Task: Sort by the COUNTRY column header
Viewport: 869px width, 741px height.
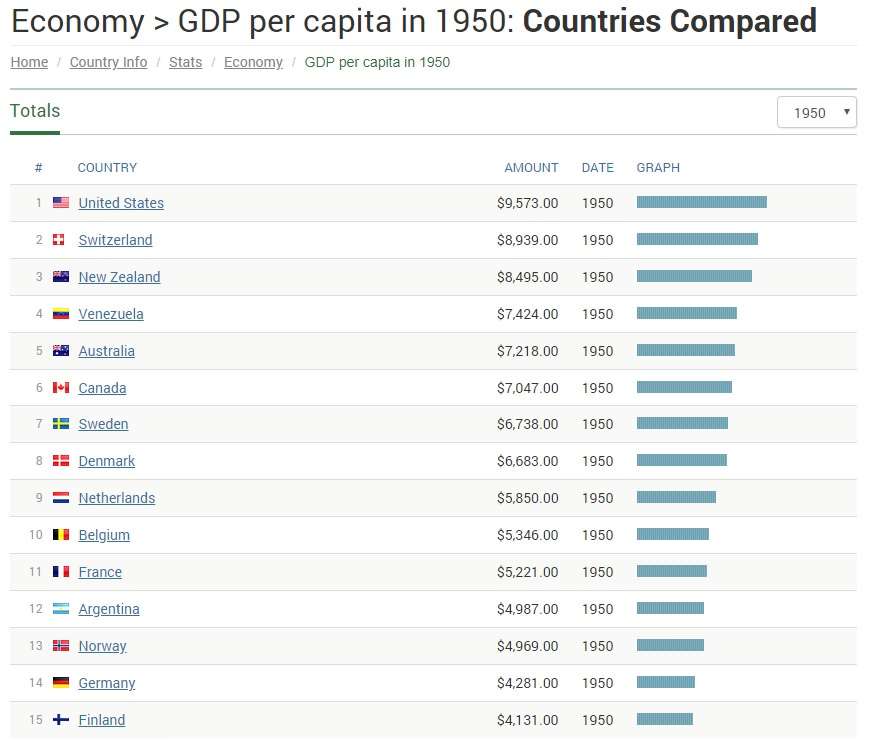Action: (x=107, y=168)
